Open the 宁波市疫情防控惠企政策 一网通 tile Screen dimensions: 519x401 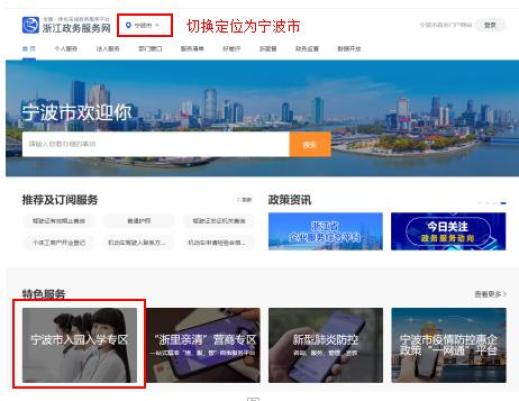[449, 345]
